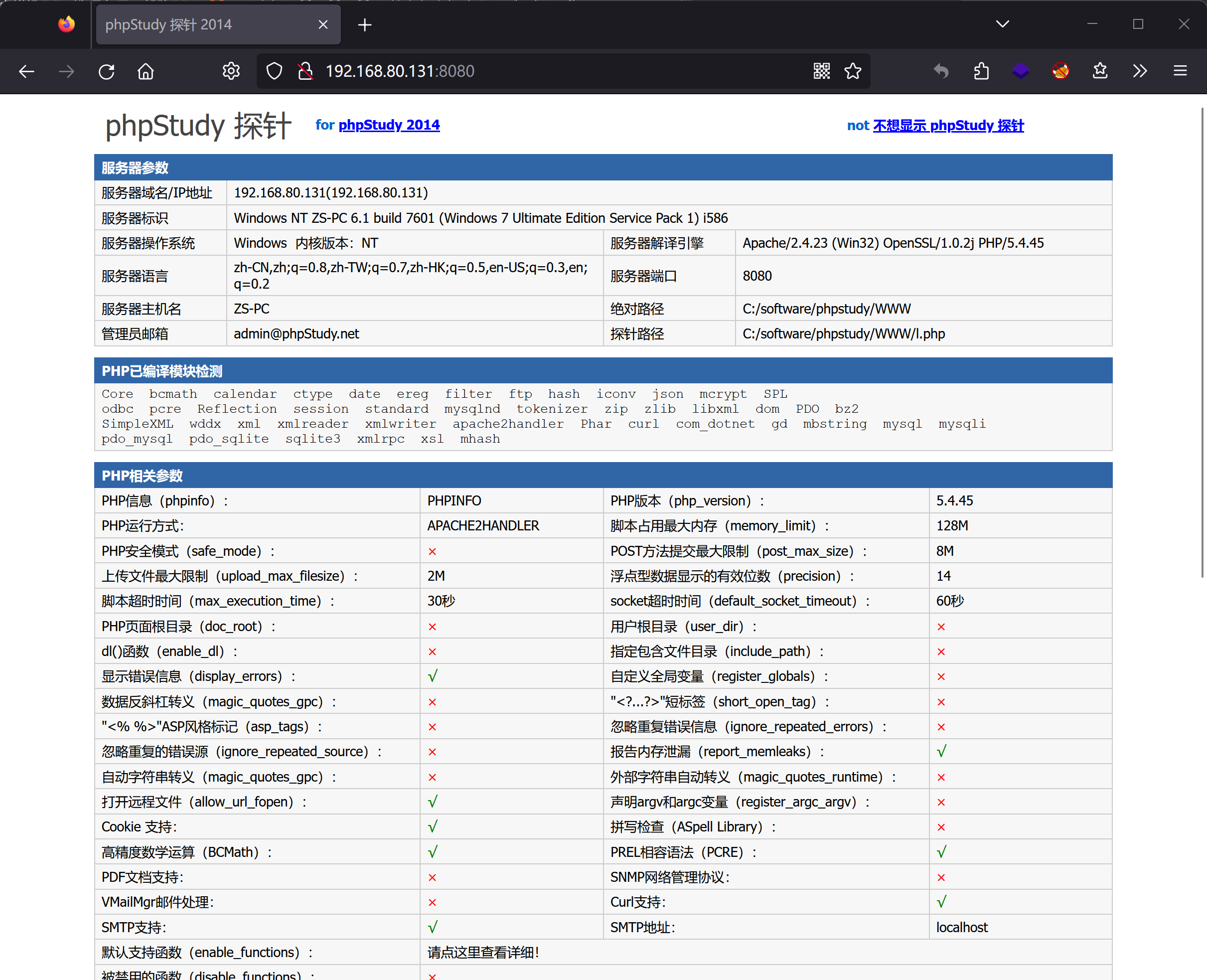Generate QR code for this page
1207x980 pixels.
[822, 71]
